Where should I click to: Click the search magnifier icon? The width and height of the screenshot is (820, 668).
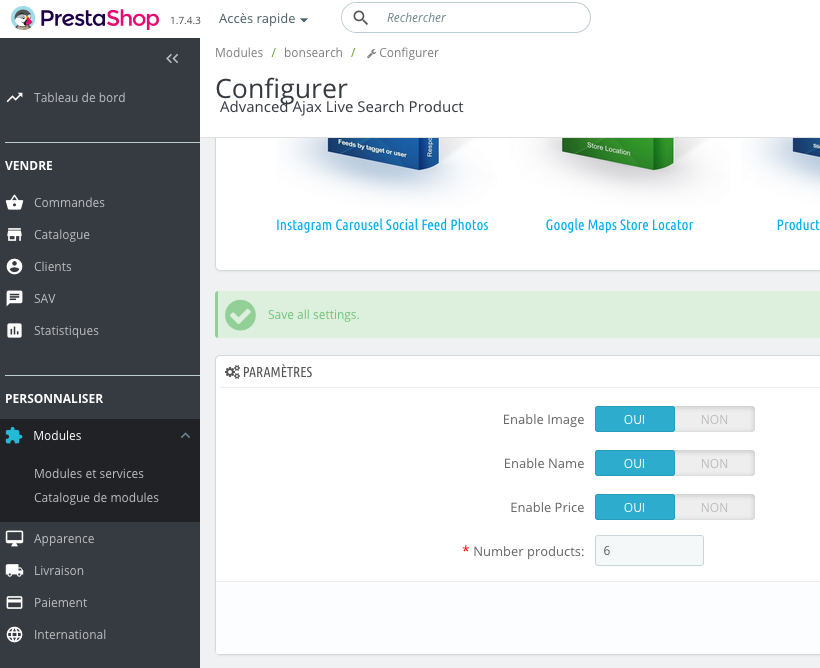coord(360,18)
